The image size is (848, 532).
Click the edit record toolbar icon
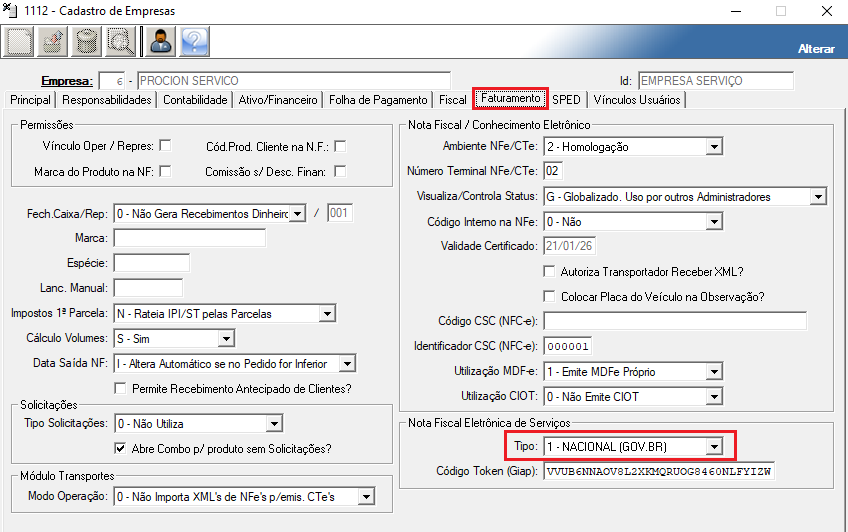pyautogui.click(x=54, y=41)
